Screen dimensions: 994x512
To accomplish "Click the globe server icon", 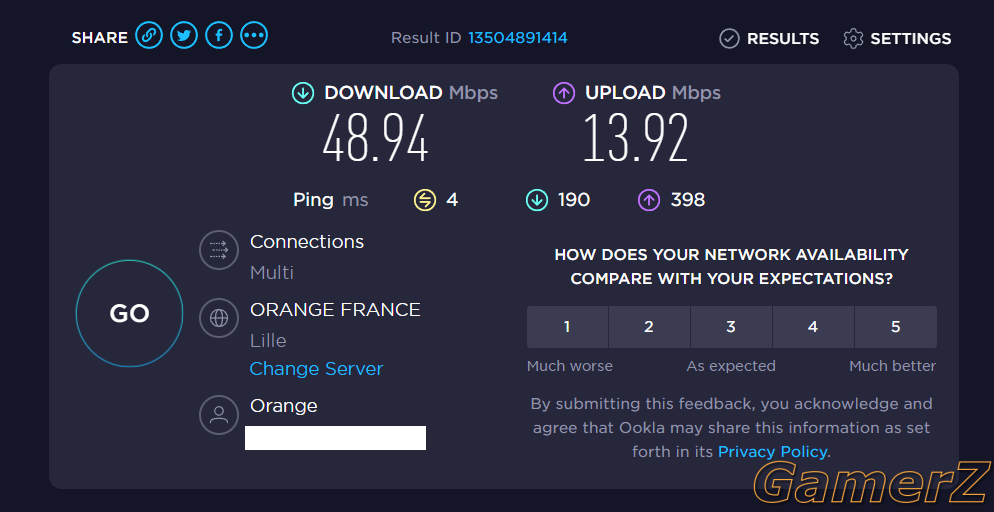I will (x=219, y=317).
